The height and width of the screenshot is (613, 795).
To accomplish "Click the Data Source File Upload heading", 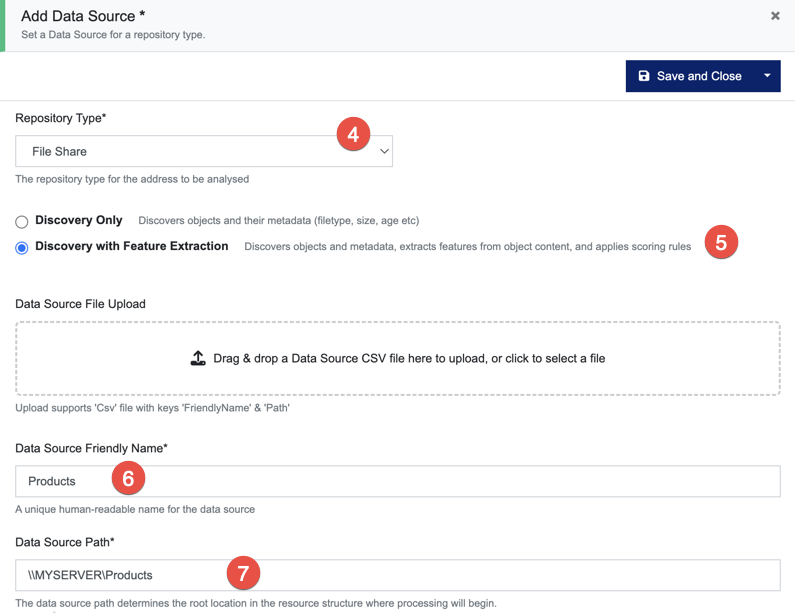I will point(80,304).
